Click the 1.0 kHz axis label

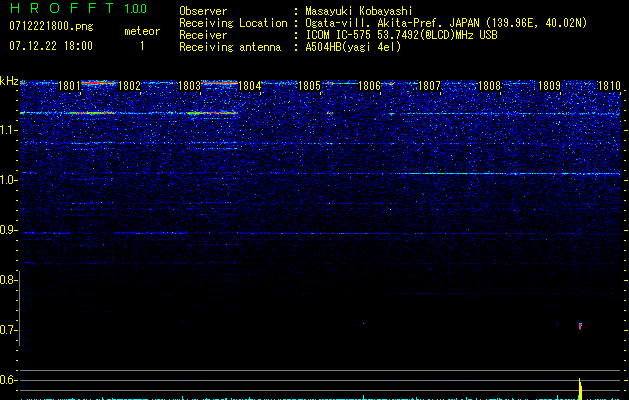pos(8,180)
